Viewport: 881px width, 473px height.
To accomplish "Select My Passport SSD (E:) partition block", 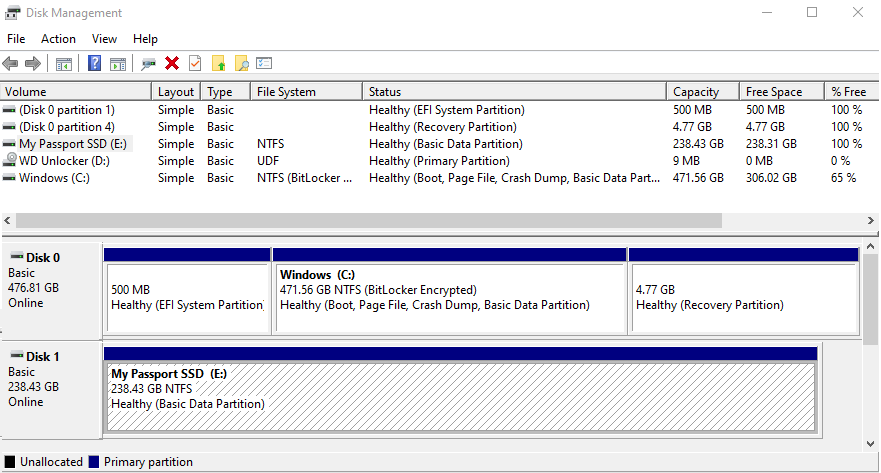I will tap(460, 396).
